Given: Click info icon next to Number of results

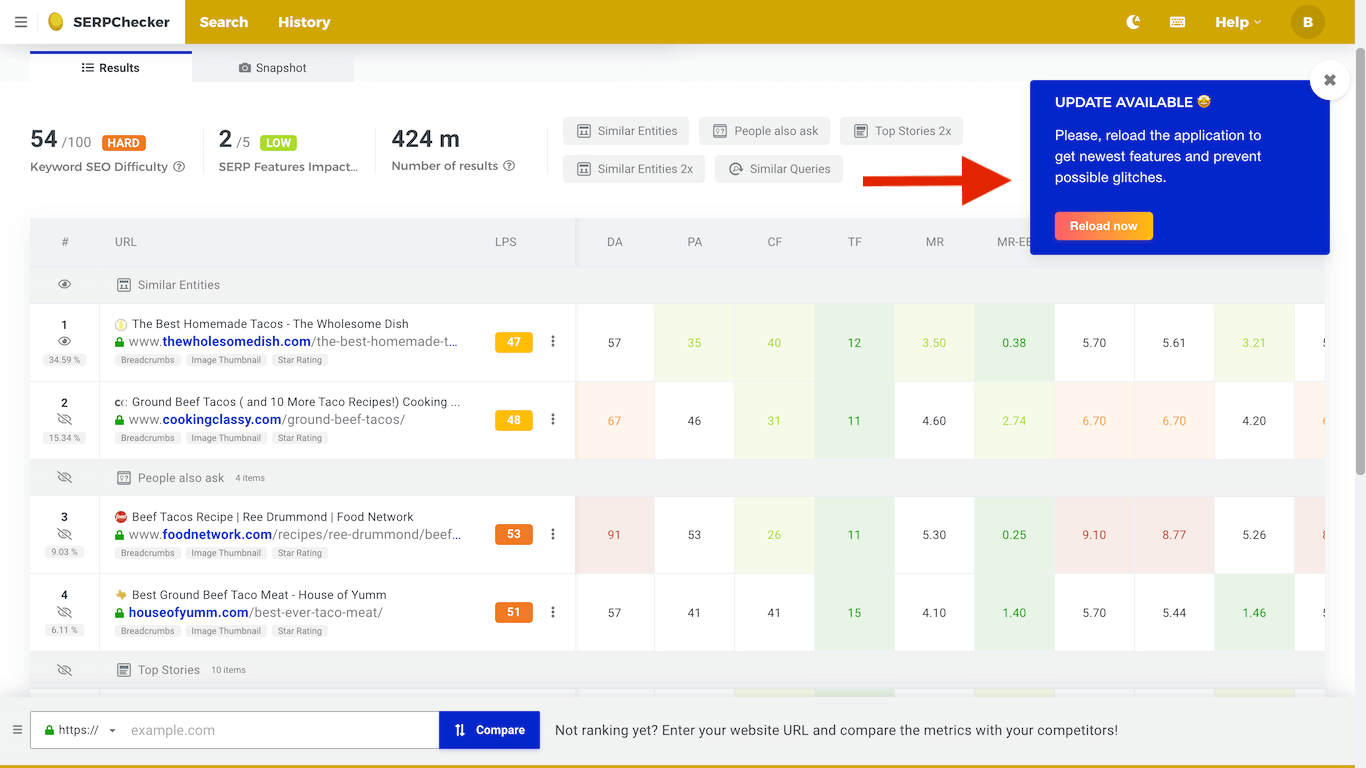Looking at the screenshot, I should point(509,166).
